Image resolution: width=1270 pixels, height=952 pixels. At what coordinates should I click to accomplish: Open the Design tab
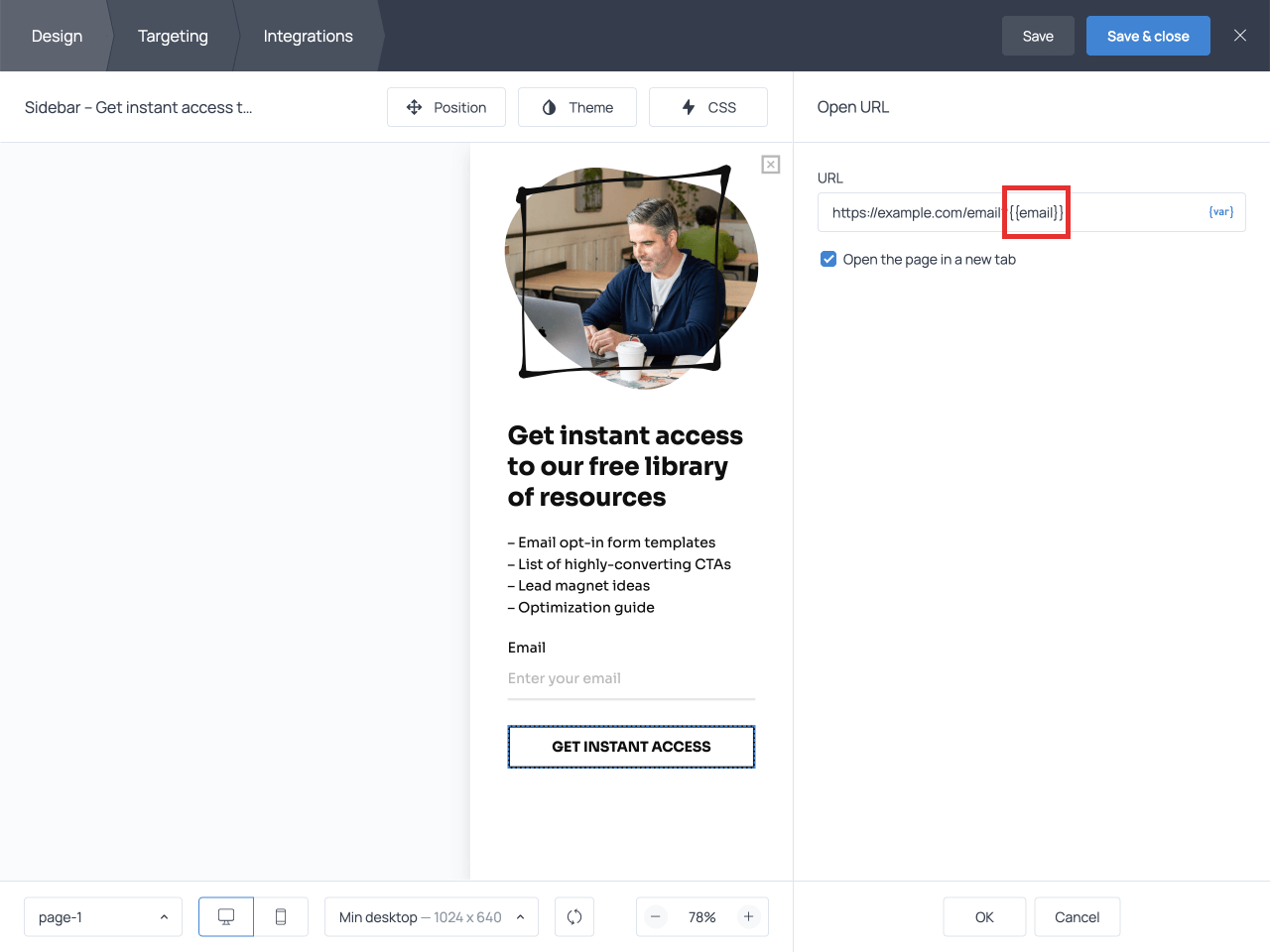[x=57, y=36]
